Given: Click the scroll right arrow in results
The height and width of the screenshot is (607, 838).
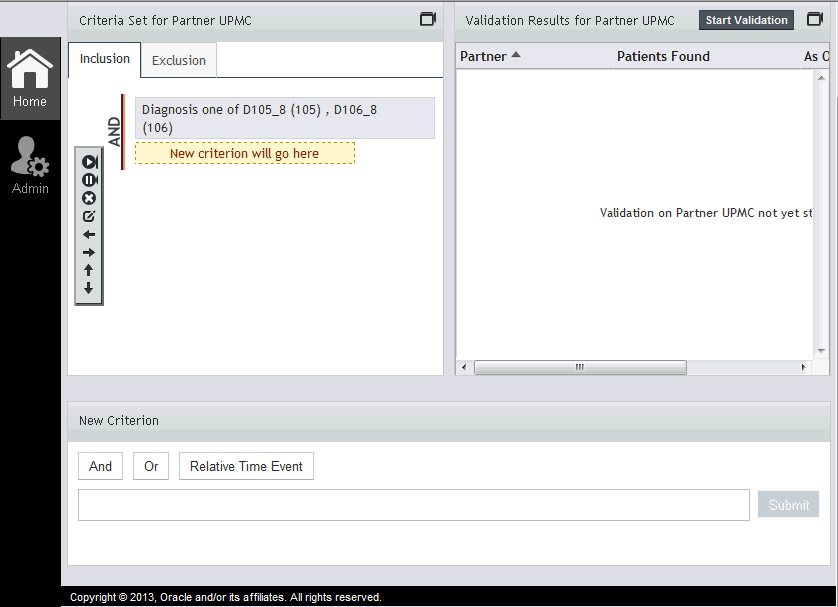Looking at the screenshot, I should (803, 368).
